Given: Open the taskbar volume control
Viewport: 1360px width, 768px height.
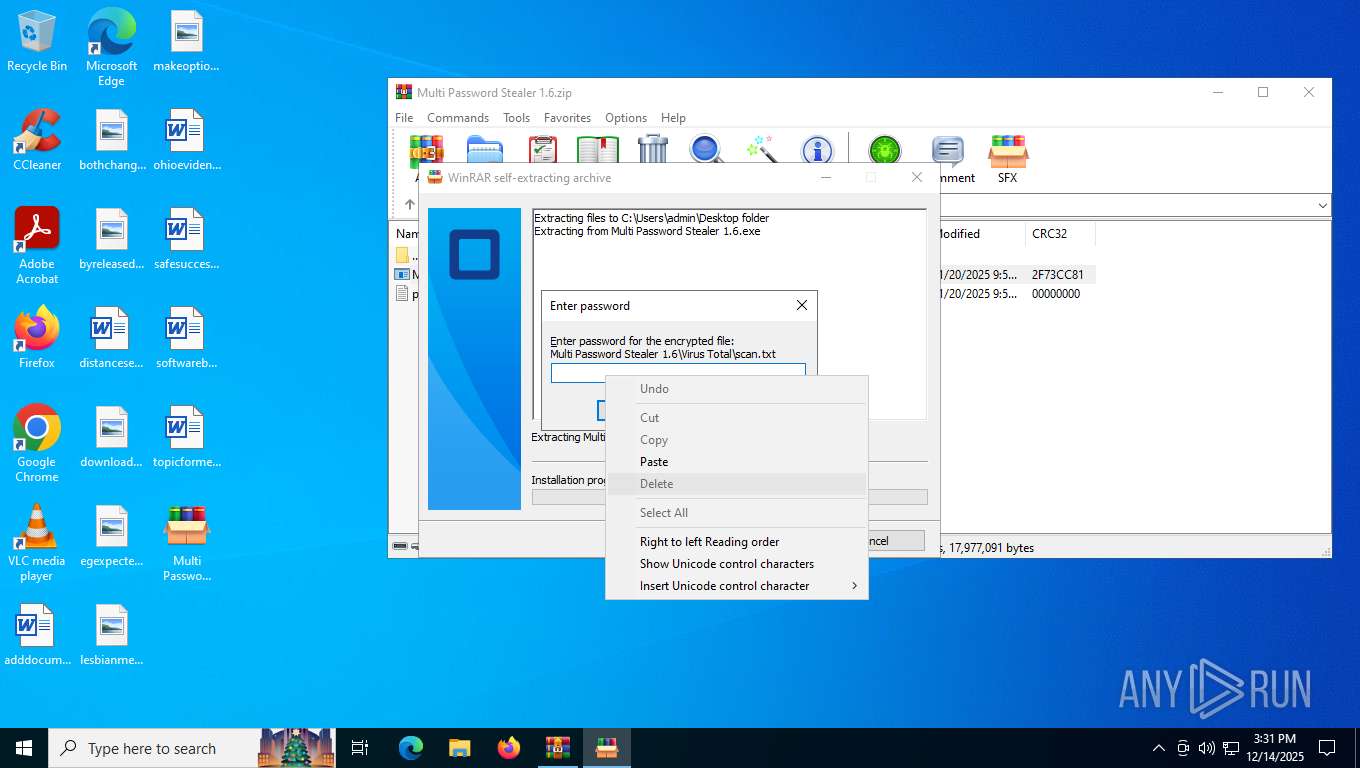Looking at the screenshot, I should coord(1206,748).
